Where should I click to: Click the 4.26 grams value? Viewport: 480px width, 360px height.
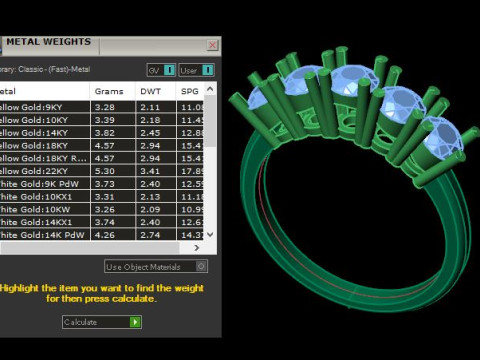105,235
